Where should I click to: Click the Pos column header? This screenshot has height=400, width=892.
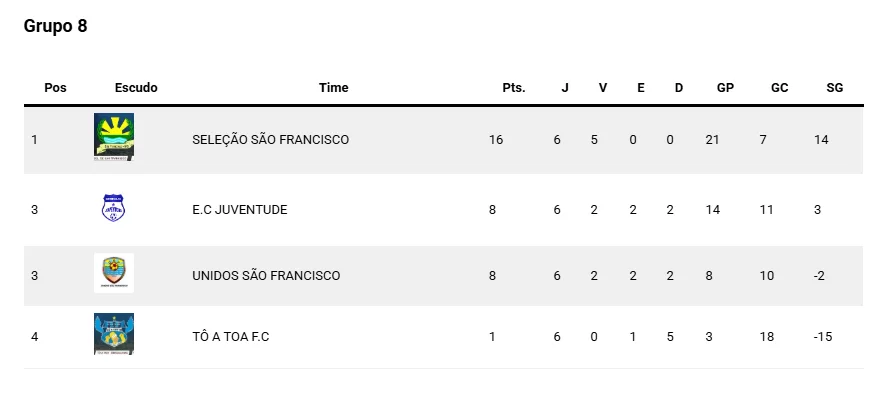coord(56,88)
